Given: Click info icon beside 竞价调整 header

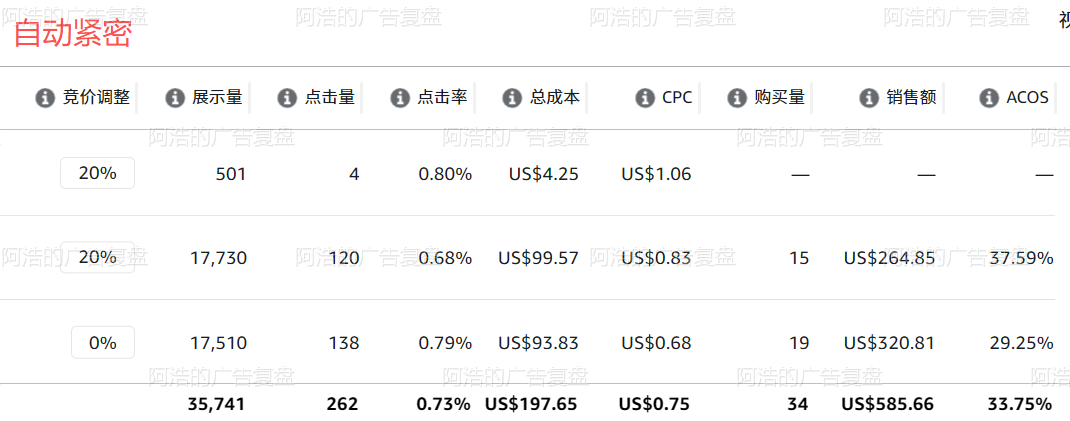Looking at the screenshot, I should tap(45, 98).
